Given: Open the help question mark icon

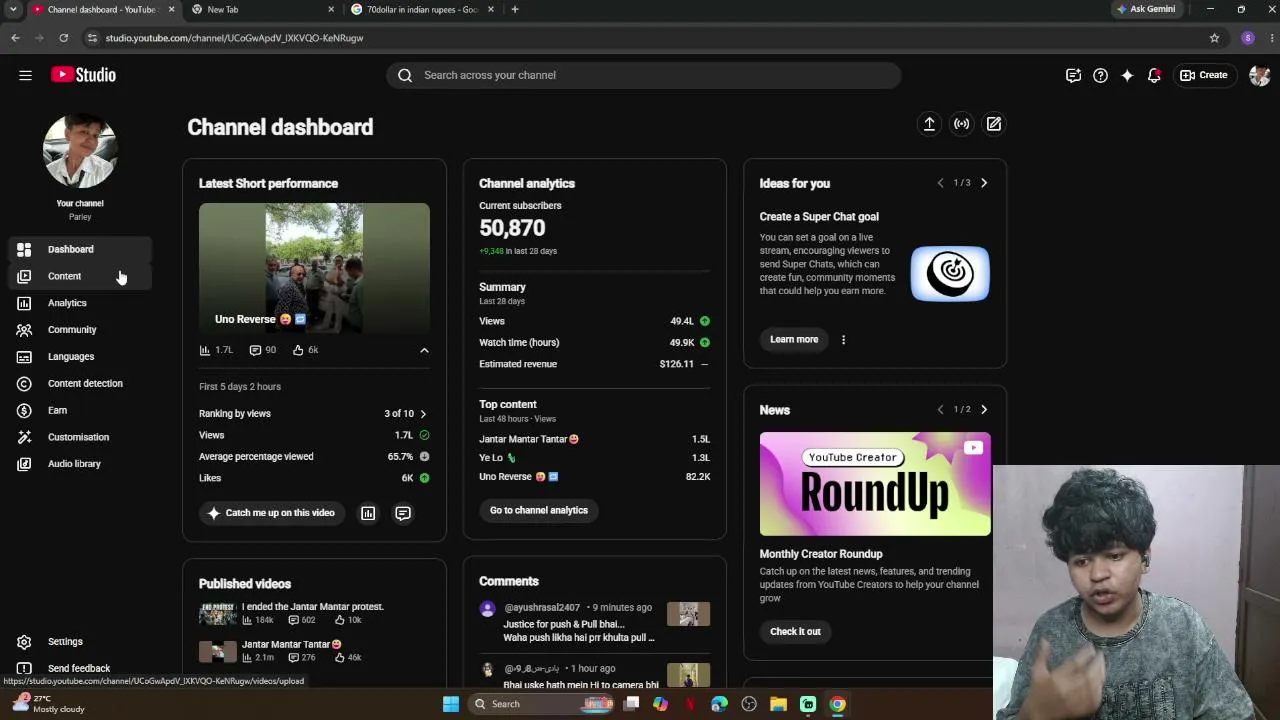Looking at the screenshot, I should (1100, 75).
